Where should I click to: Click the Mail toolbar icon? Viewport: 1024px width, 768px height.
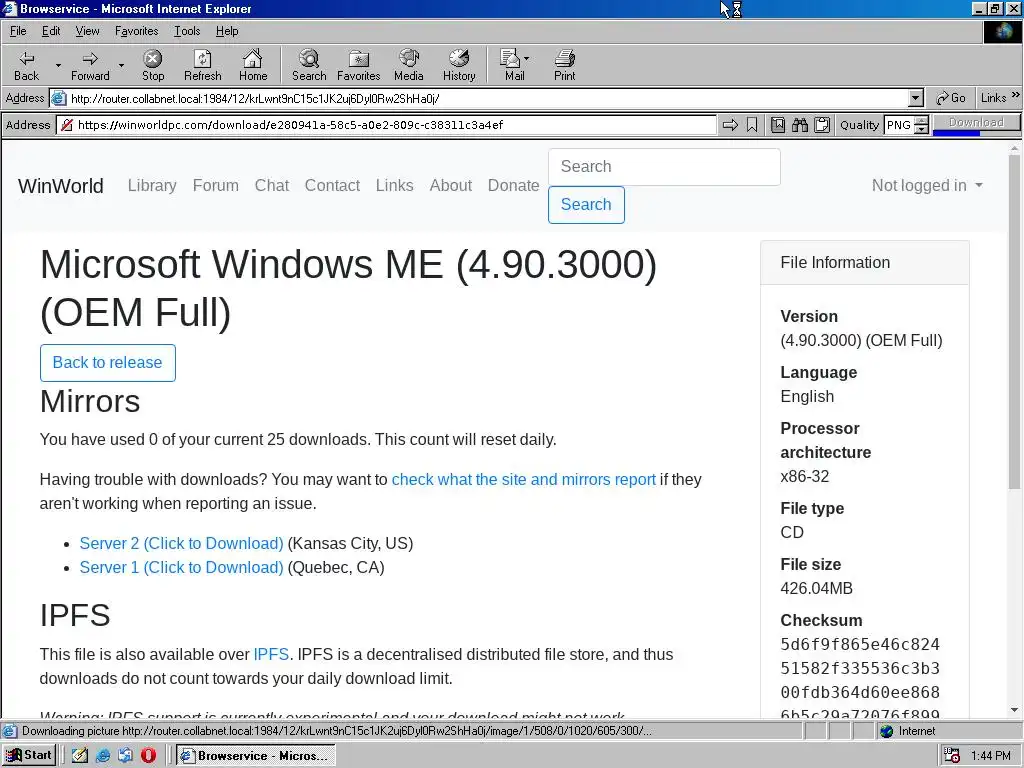511,65
